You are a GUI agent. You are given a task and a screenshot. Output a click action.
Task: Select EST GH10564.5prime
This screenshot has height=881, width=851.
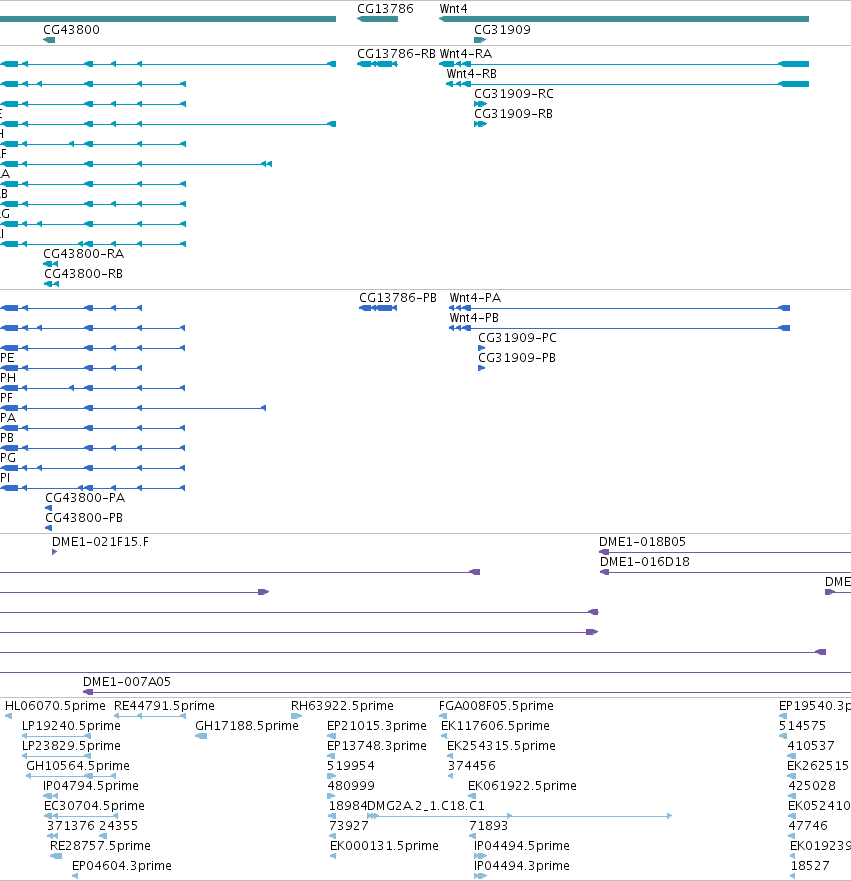tap(78, 766)
